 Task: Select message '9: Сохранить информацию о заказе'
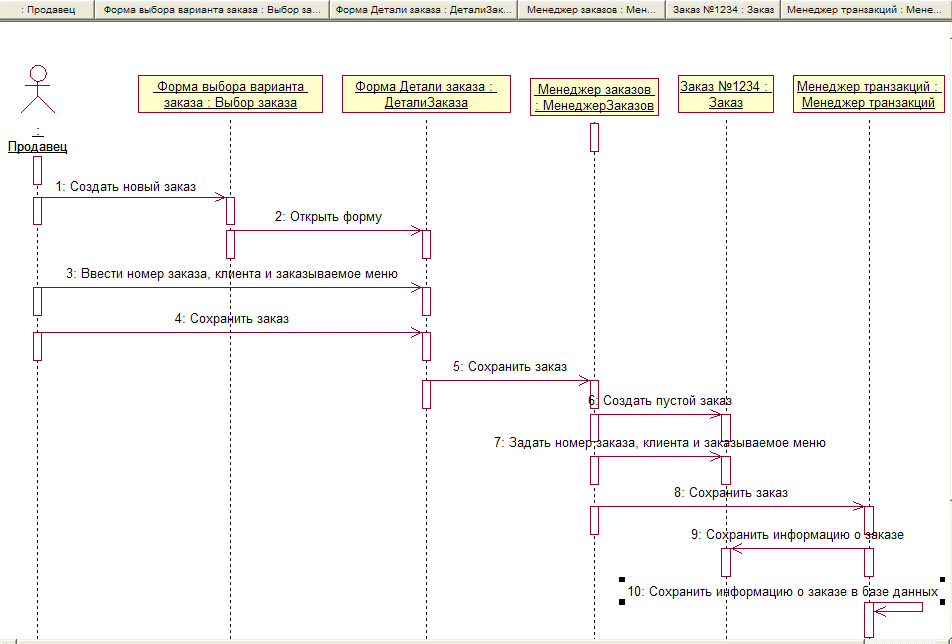tap(796, 535)
